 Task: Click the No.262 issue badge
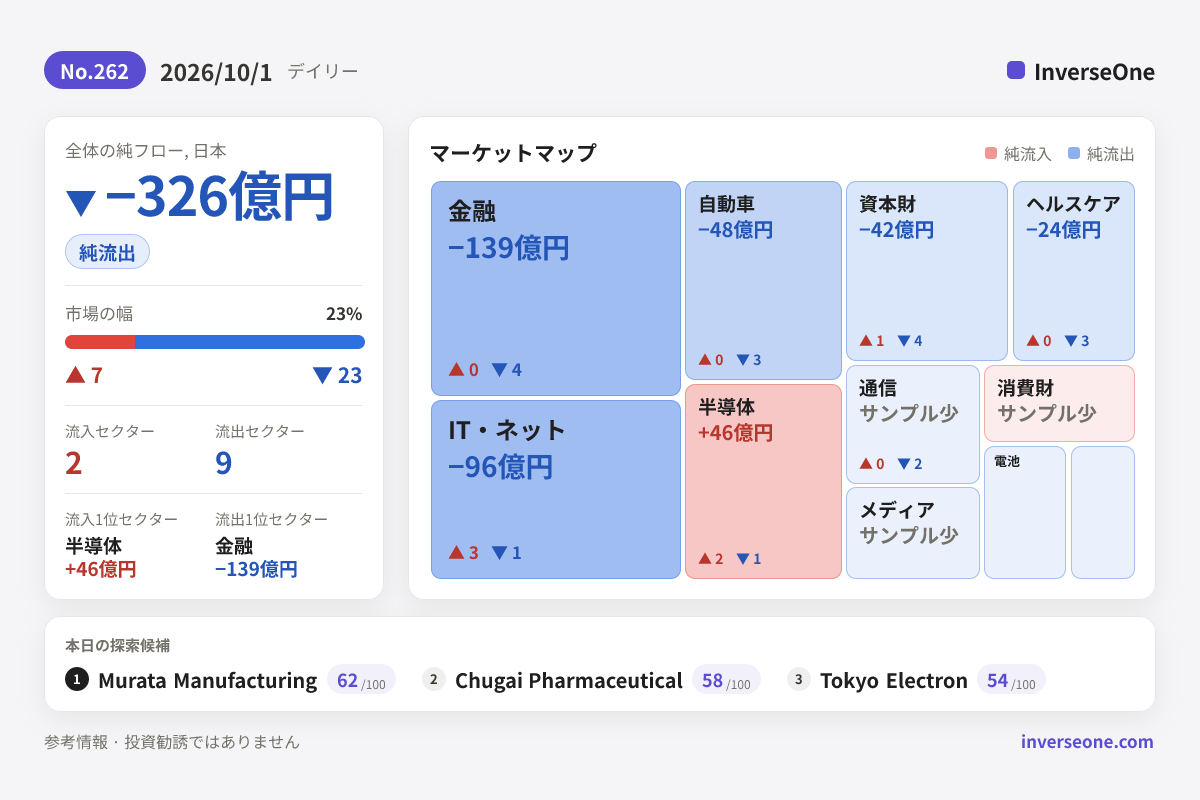click(95, 71)
